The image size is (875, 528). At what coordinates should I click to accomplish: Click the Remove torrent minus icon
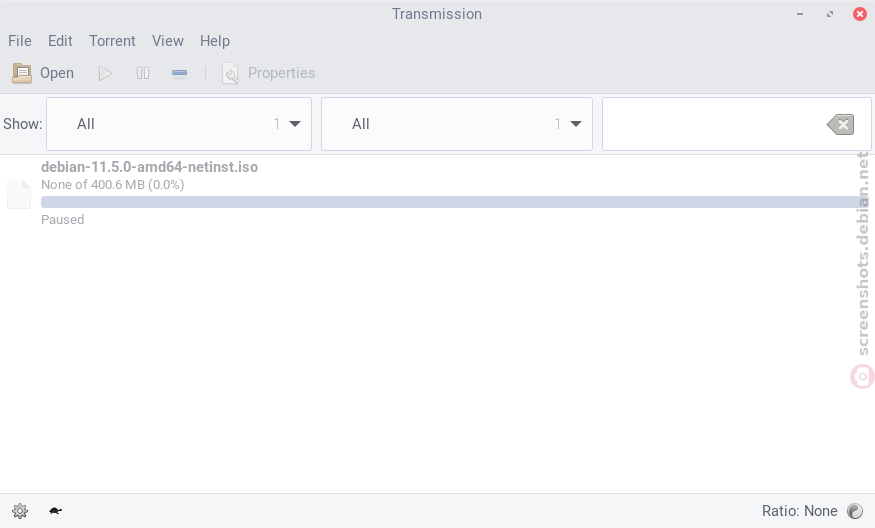click(x=179, y=73)
